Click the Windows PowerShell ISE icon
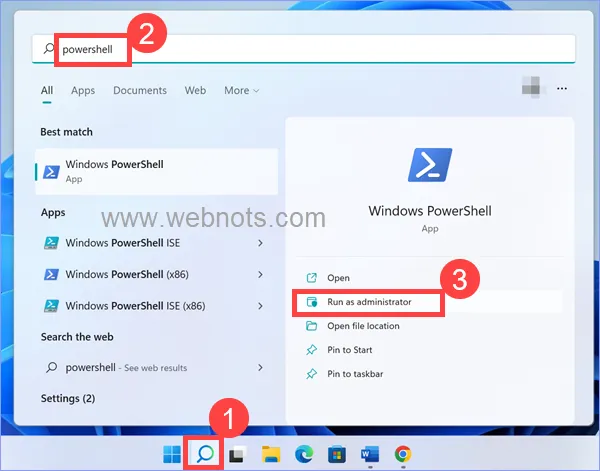 tap(51, 243)
